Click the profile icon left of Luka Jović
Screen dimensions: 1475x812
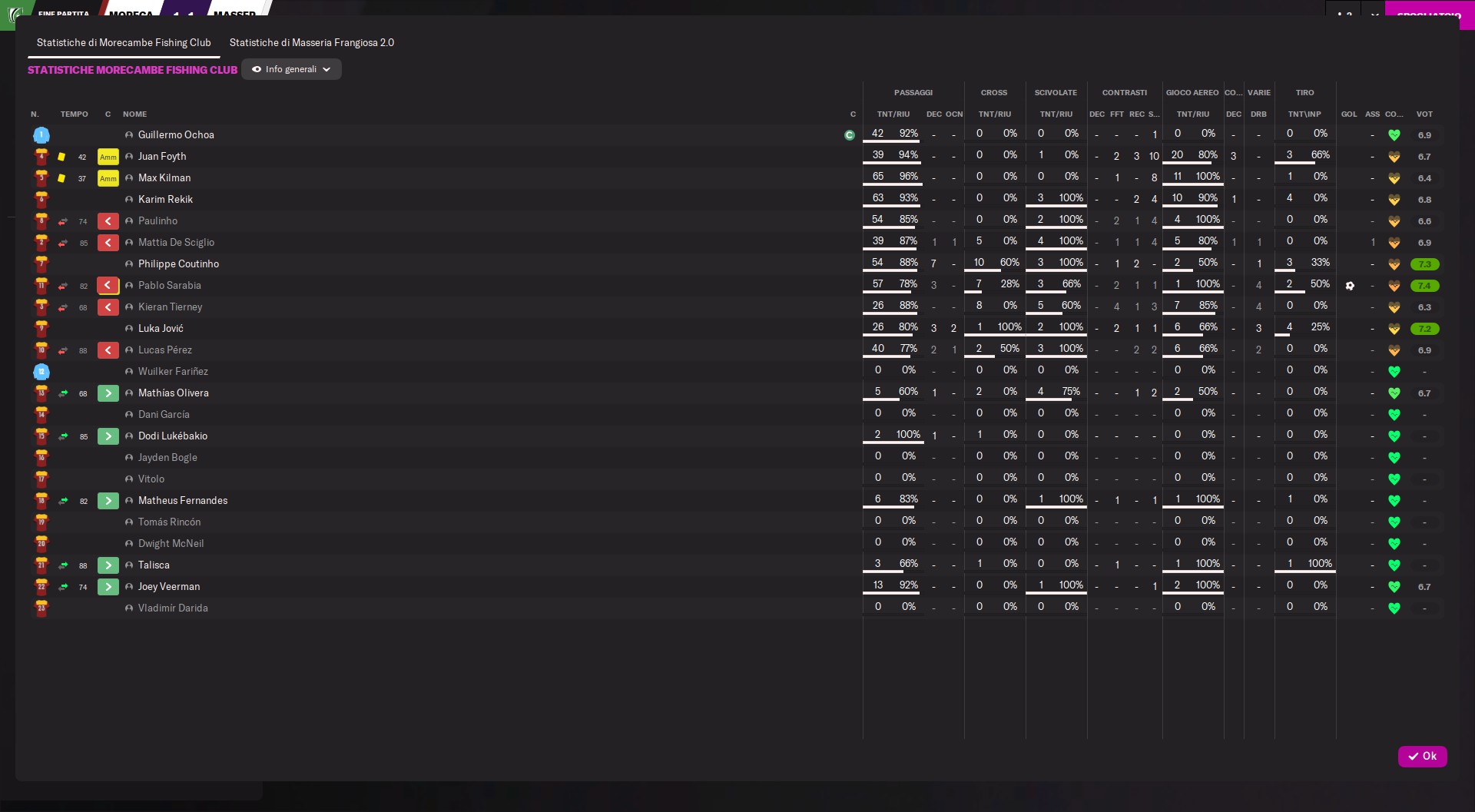pos(129,329)
